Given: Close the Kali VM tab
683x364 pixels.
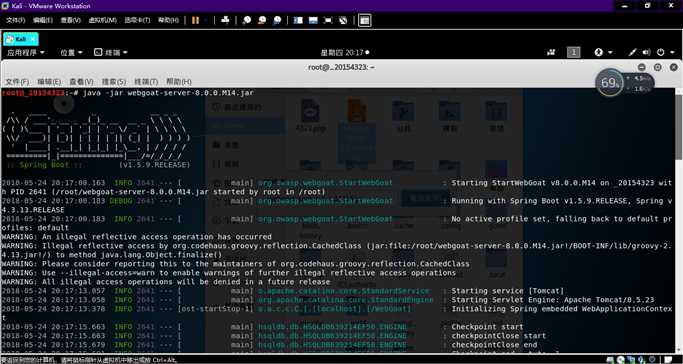Looking at the screenshot, I should coord(34,39).
